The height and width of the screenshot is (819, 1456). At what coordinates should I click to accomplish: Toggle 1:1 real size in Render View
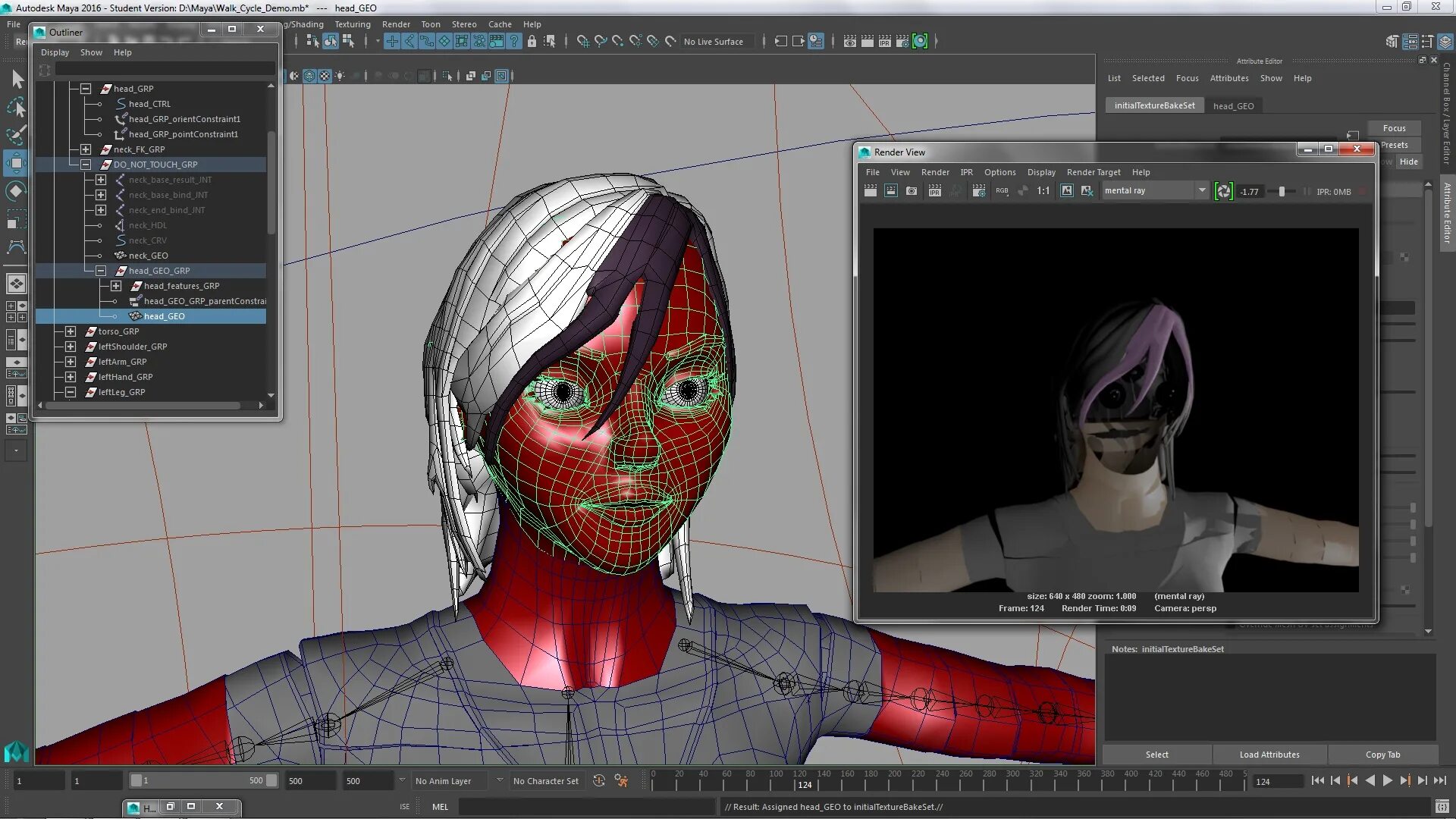click(1043, 191)
